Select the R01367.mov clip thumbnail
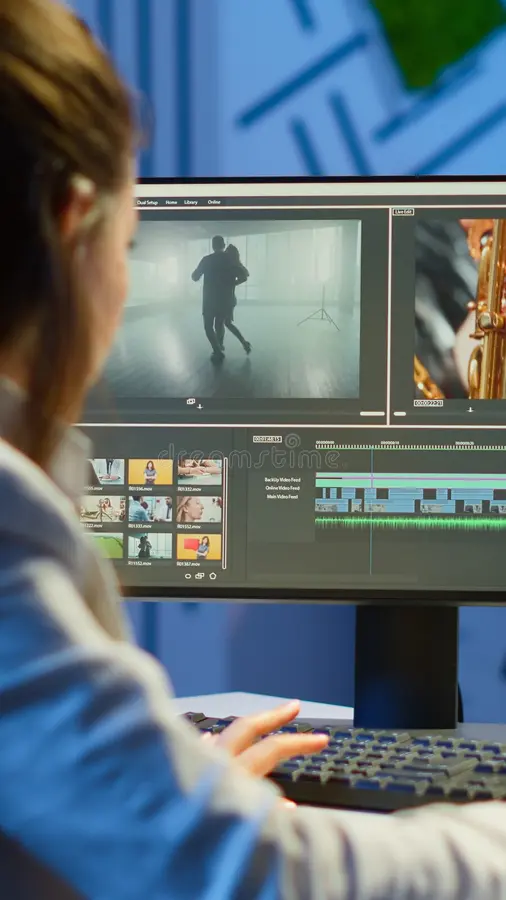506x900 pixels. pos(199,546)
